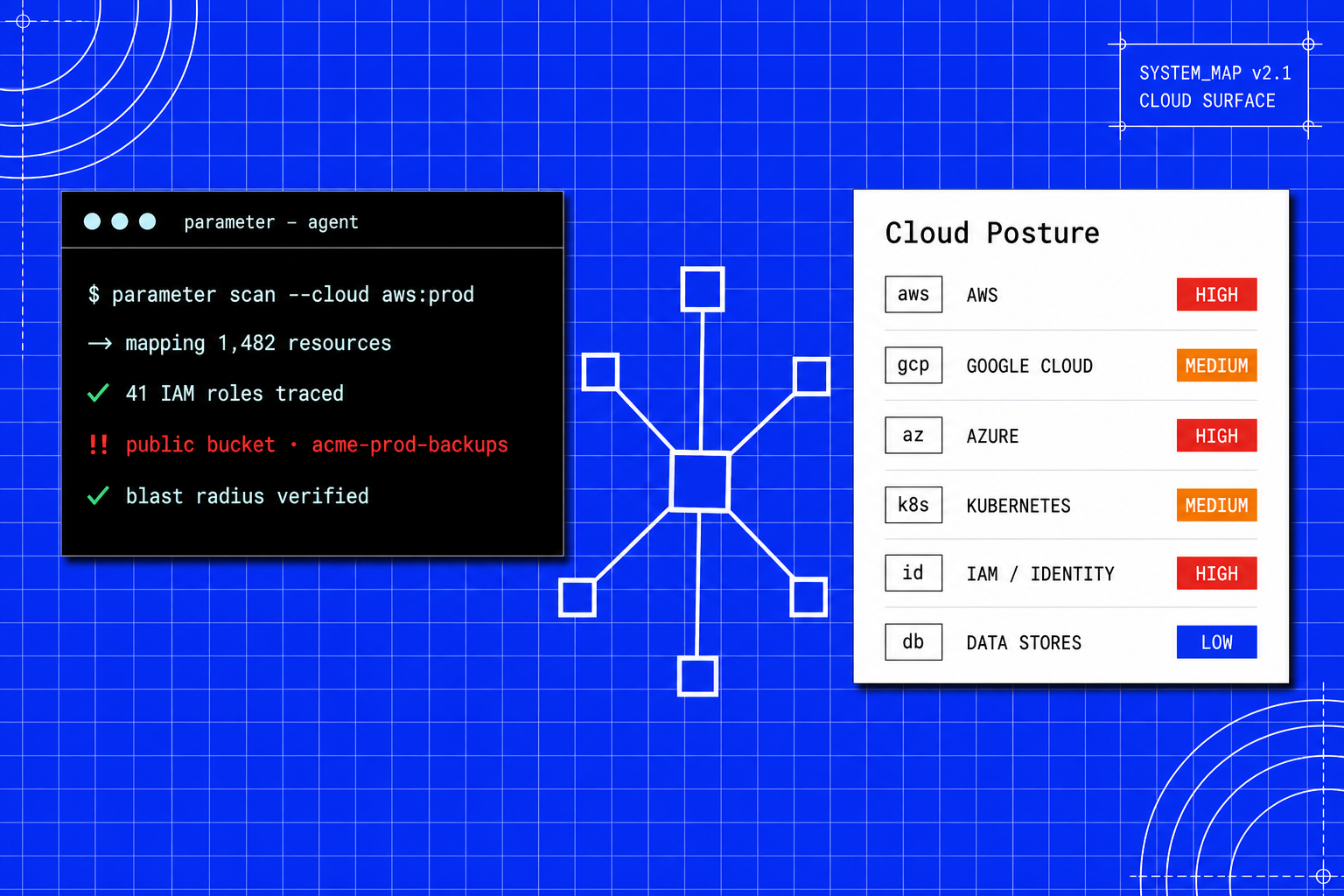Click the HIGH badge in the AWS row
The height and width of the screenshot is (896, 1344).
[1216, 295]
